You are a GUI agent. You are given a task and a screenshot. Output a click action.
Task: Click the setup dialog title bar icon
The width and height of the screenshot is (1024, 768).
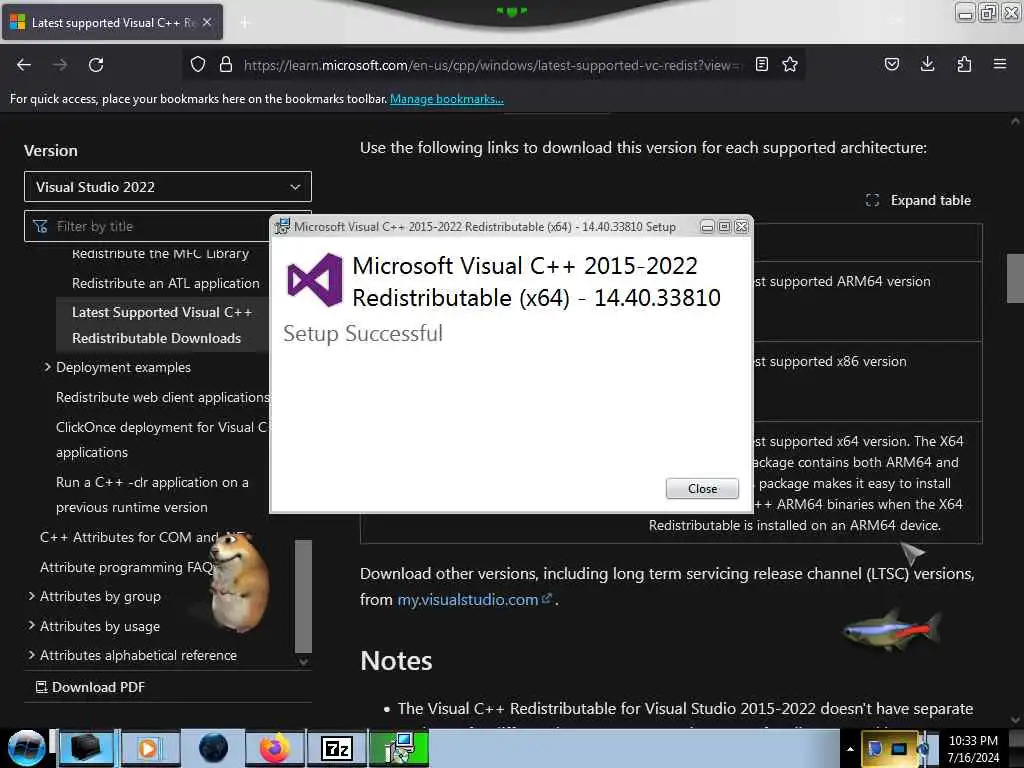282,227
